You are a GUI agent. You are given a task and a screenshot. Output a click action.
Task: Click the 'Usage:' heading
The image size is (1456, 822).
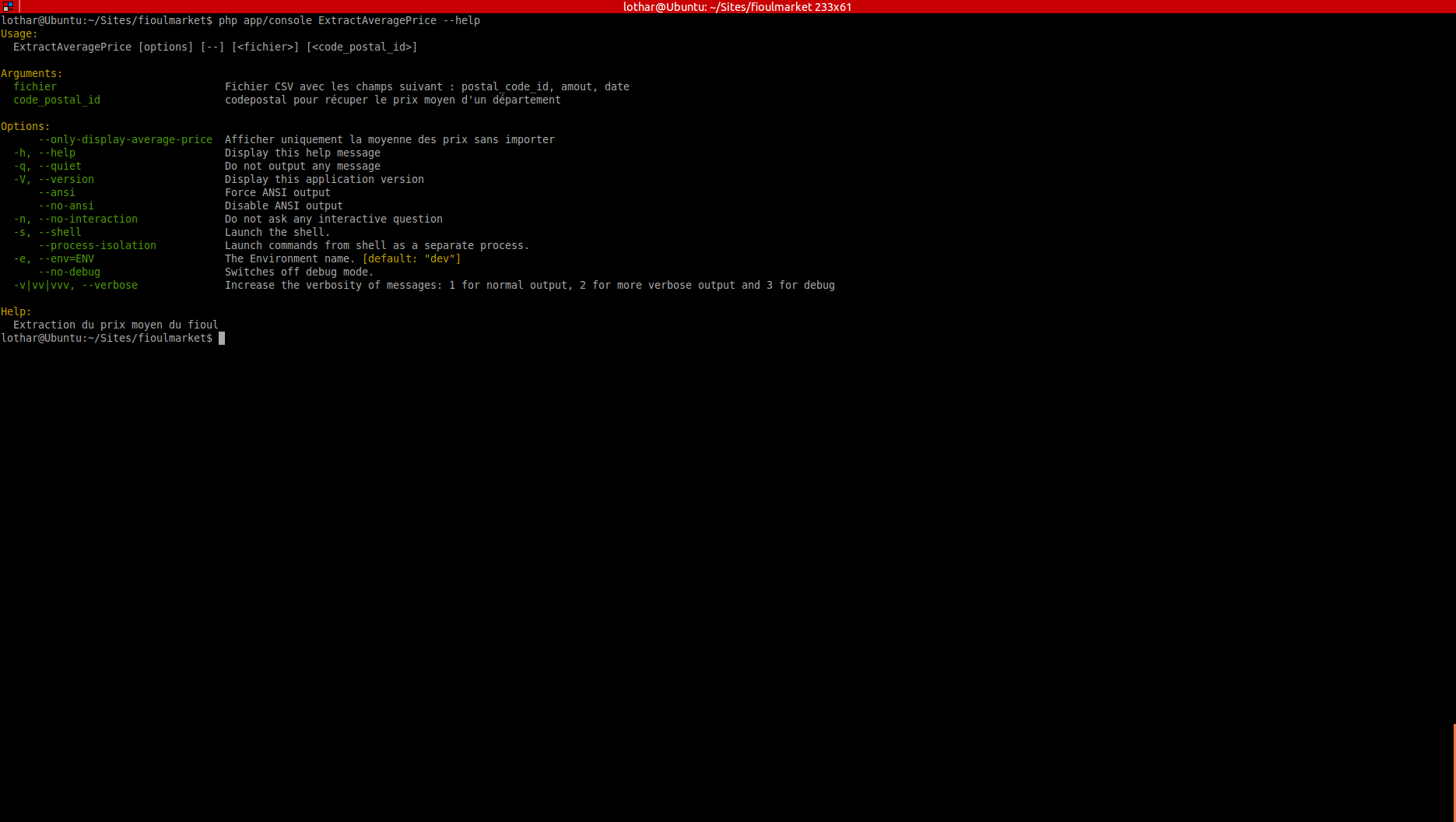point(19,33)
